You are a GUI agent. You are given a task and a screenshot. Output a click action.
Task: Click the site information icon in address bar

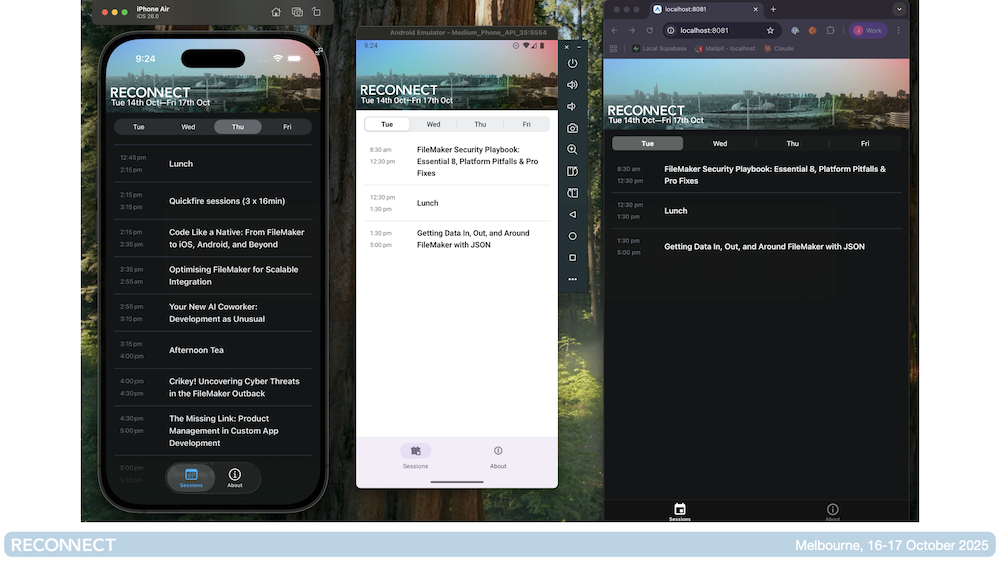click(671, 31)
